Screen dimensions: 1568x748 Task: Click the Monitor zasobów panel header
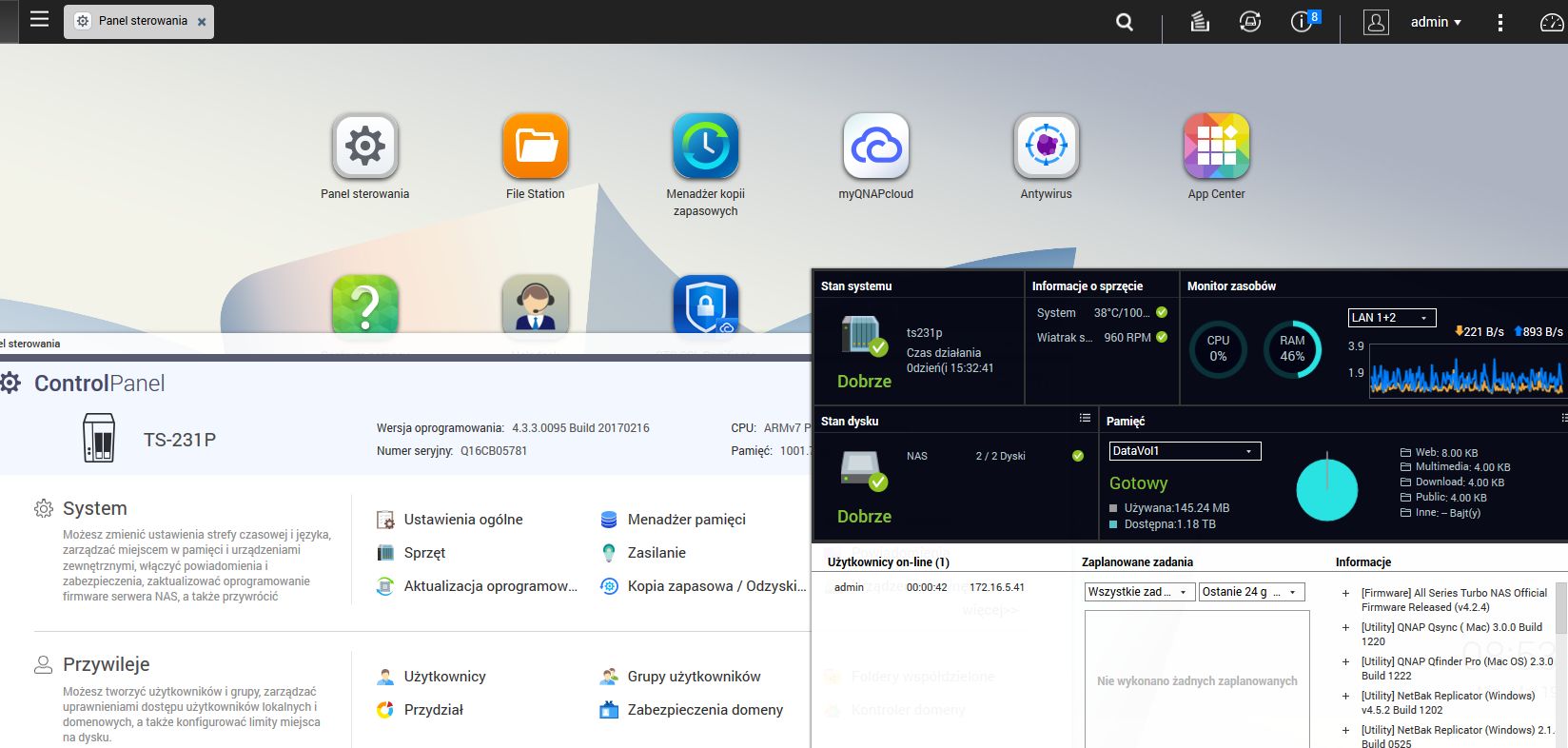[x=1231, y=285]
